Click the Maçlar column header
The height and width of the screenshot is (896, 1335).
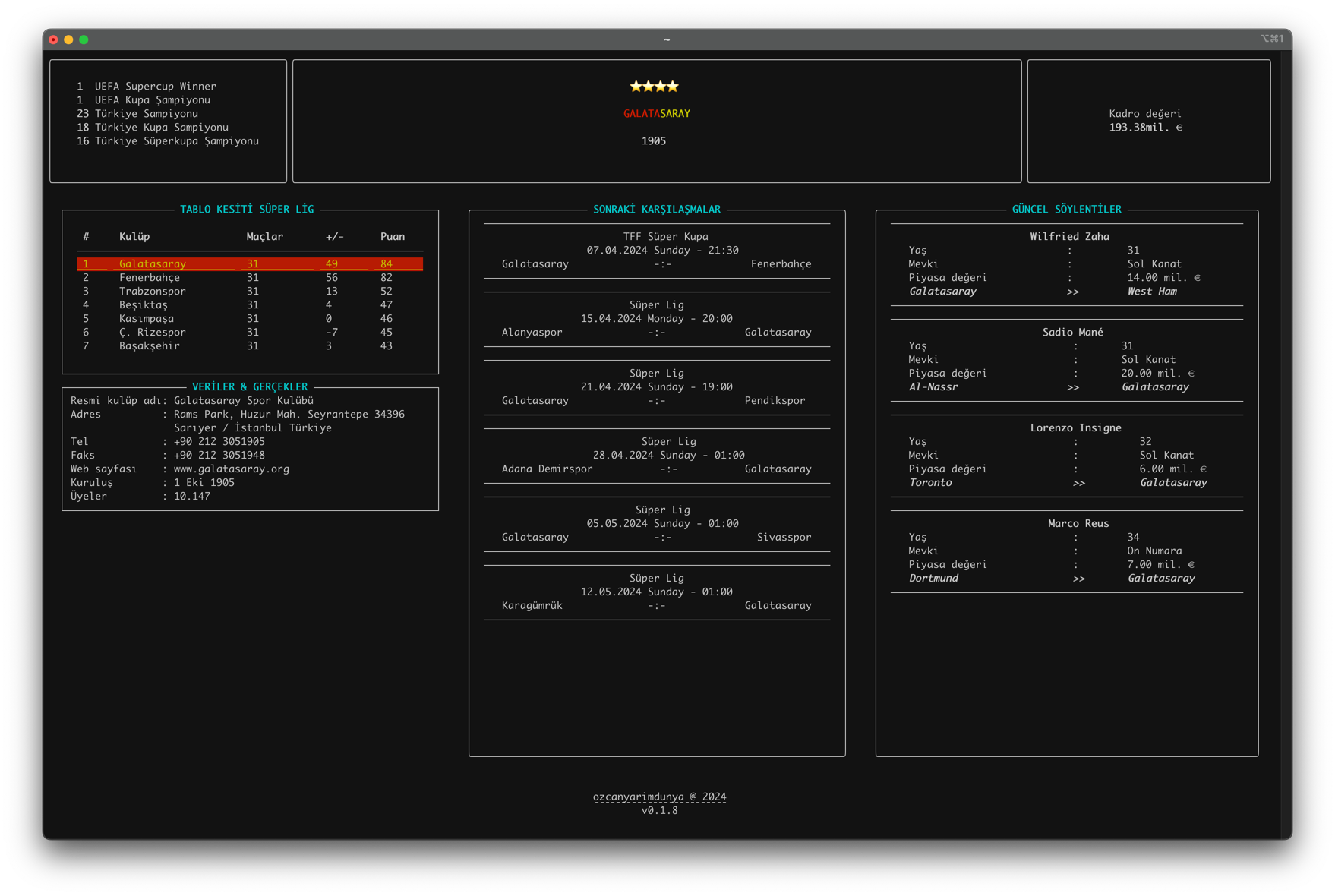265,236
